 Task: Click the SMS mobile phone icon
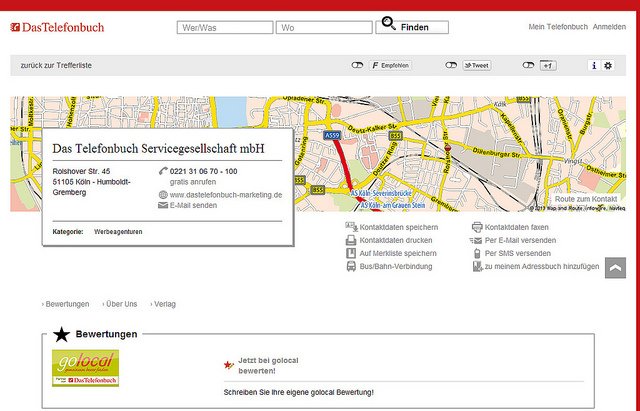(477, 253)
